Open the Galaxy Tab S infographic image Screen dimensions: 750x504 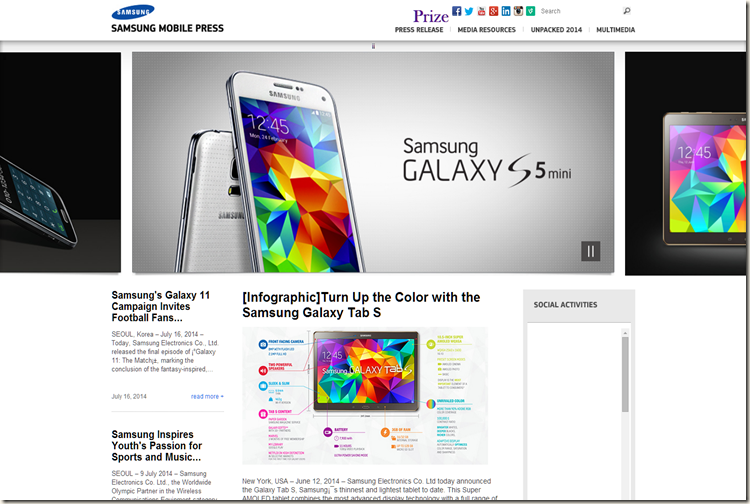point(365,395)
